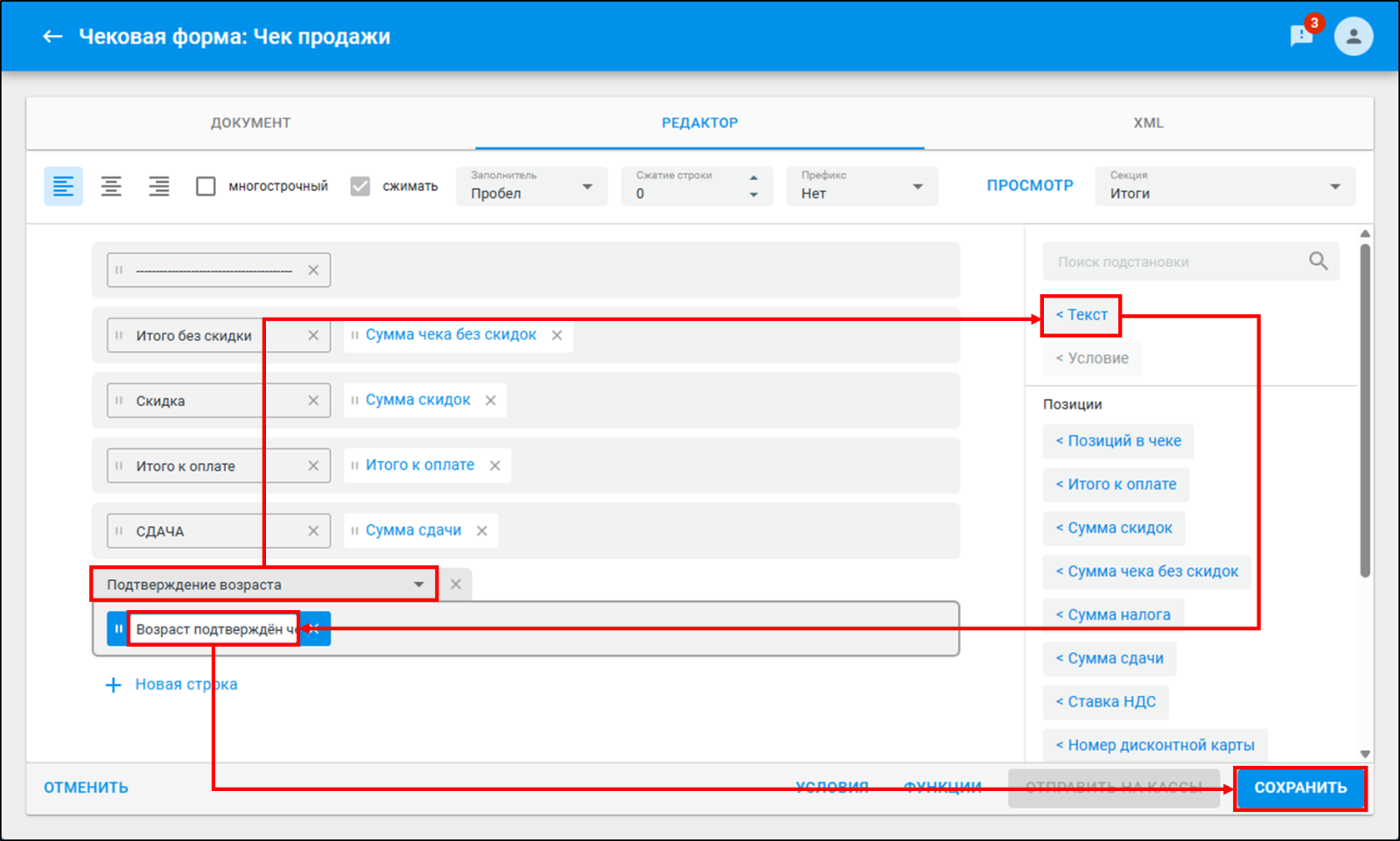
Task: Select center text alignment icon
Action: [111, 186]
